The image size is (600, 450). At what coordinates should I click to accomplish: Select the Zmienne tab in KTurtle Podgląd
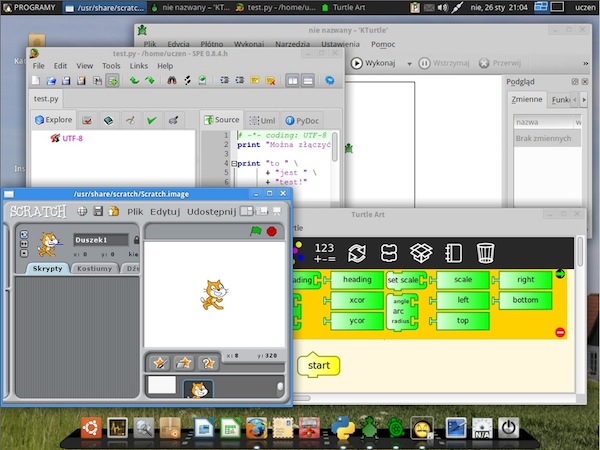527,99
